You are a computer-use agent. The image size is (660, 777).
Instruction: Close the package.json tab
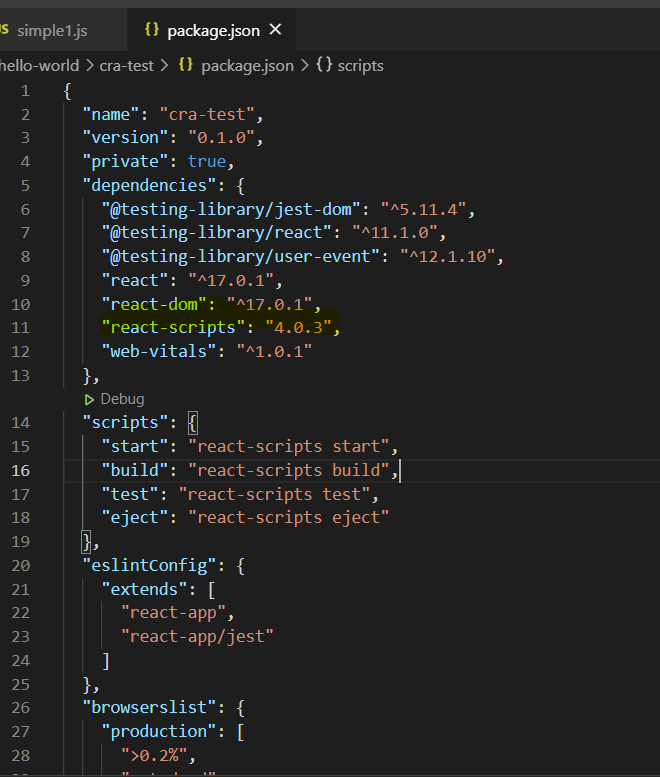coord(275,30)
